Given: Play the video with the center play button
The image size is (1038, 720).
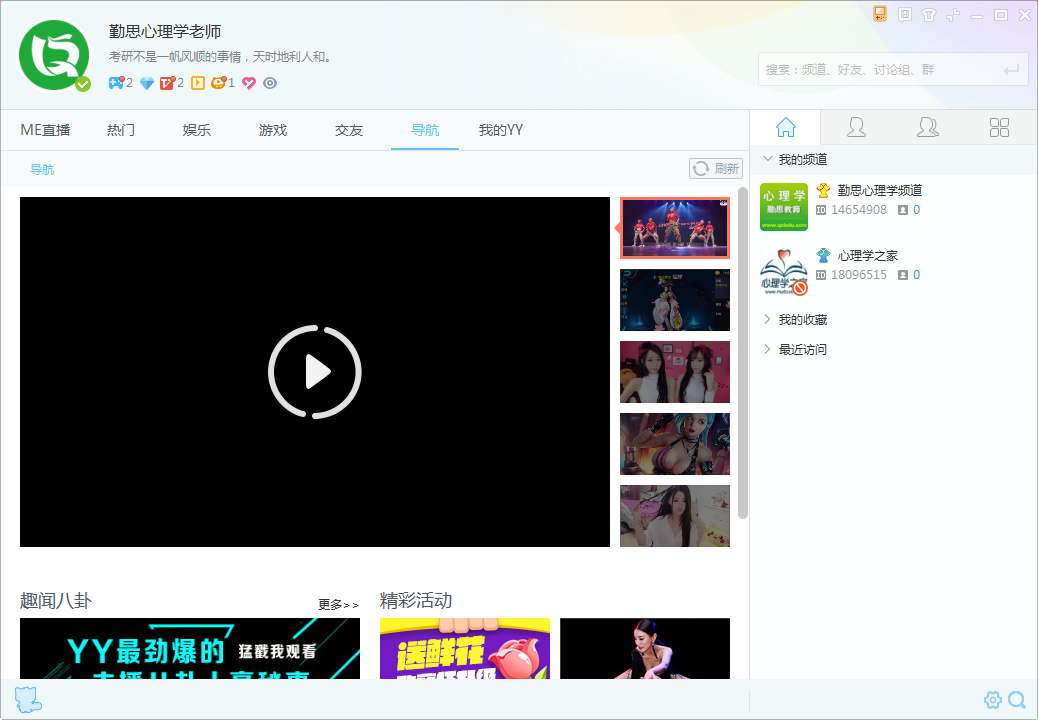Looking at the screenshot, I should point(315,372).
